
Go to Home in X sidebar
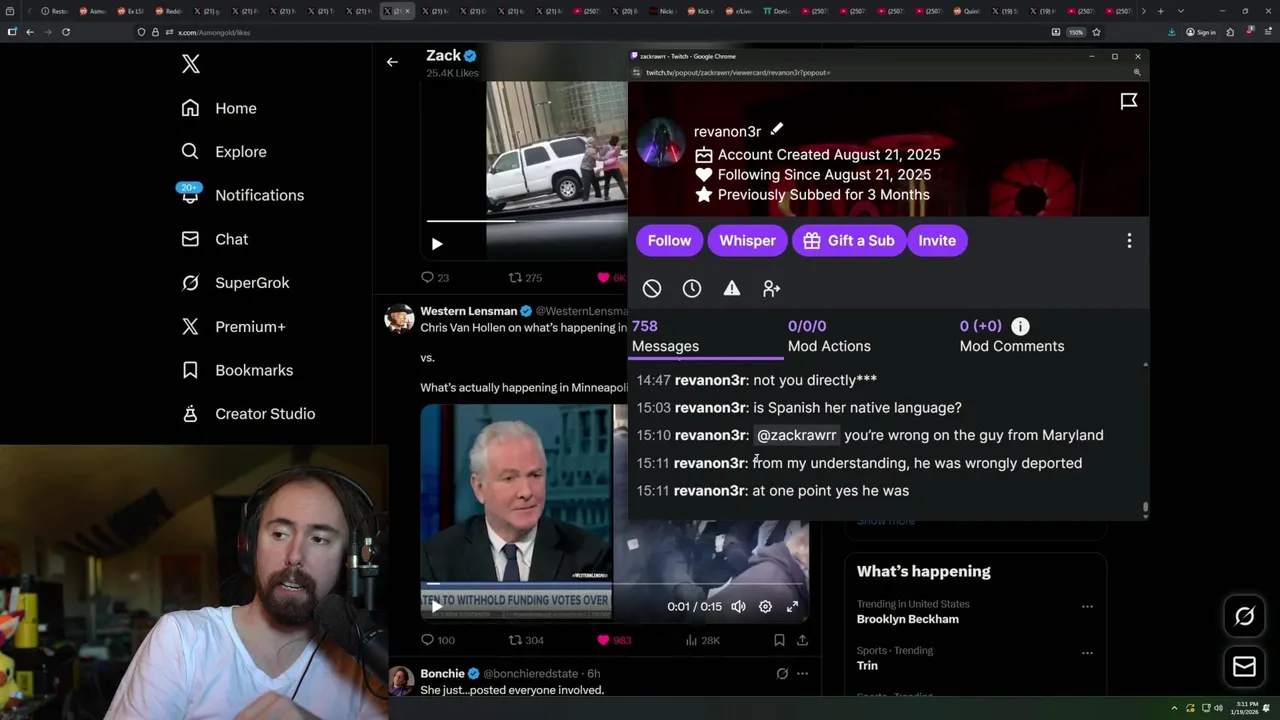pos(219,108)
